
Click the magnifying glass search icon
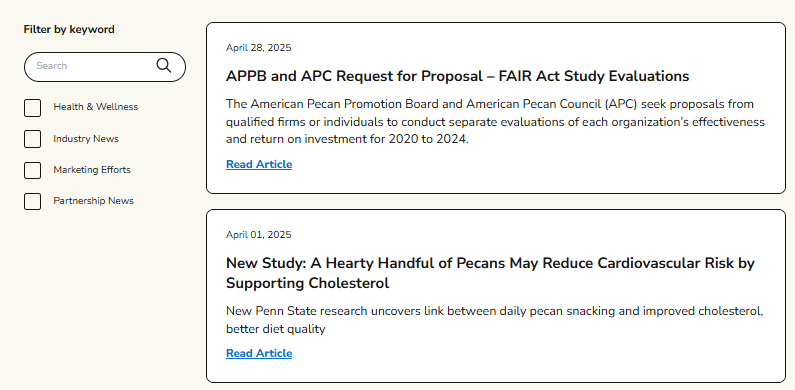(164, 65)
